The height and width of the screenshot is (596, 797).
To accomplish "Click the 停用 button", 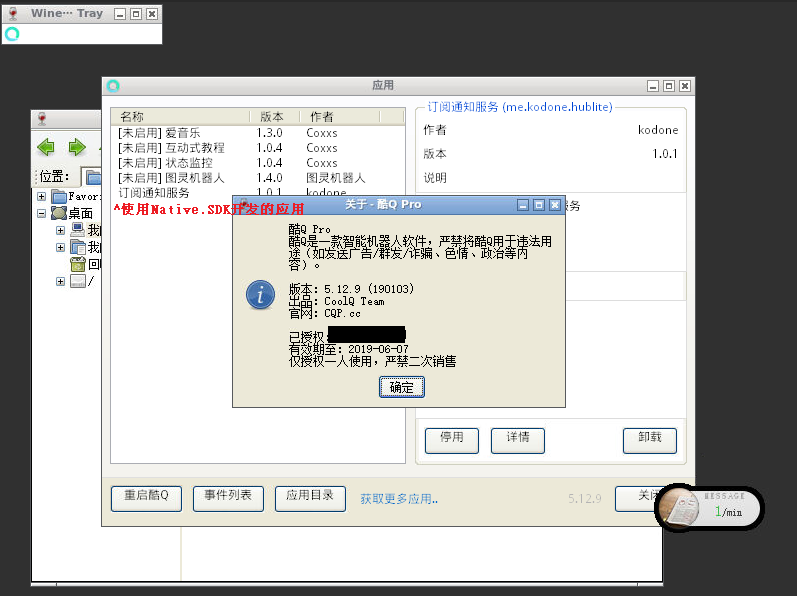I will coord(452,441).
